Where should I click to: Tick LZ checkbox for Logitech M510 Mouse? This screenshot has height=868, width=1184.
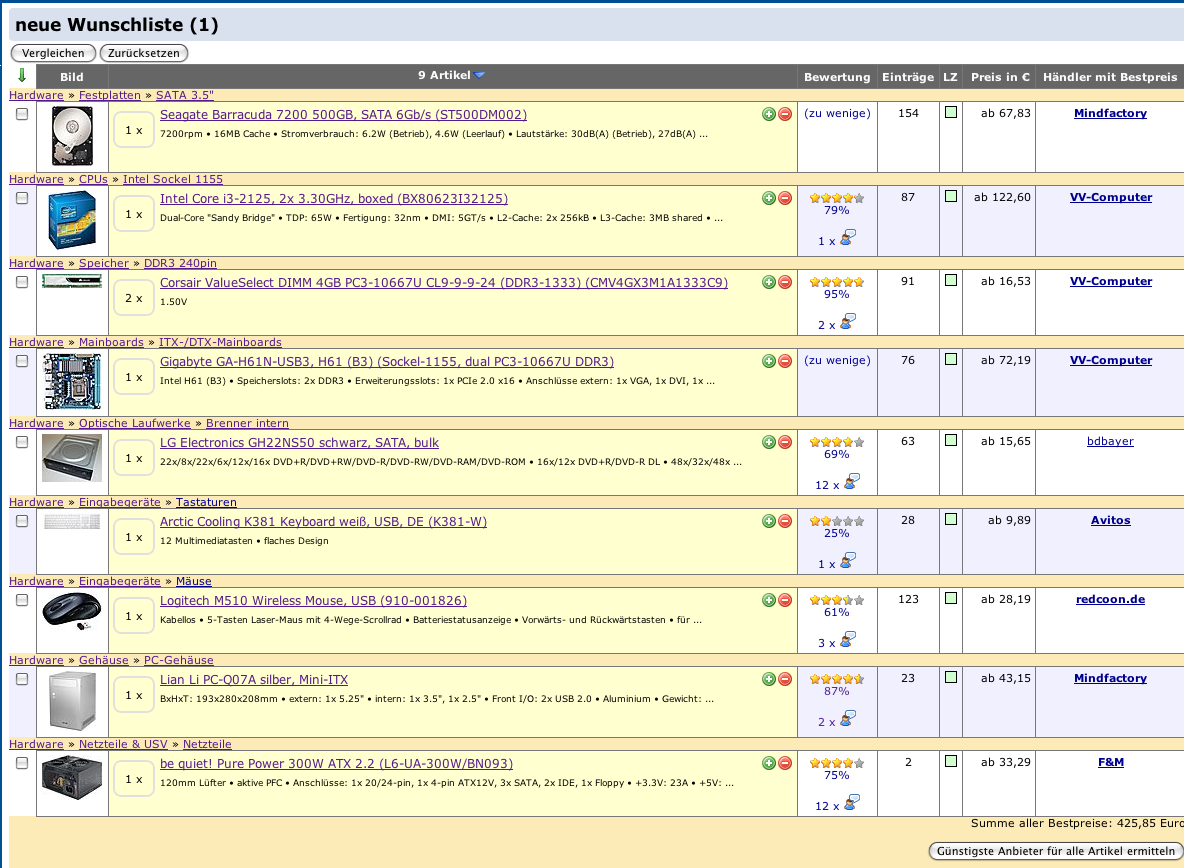click(x=951, y=599)
